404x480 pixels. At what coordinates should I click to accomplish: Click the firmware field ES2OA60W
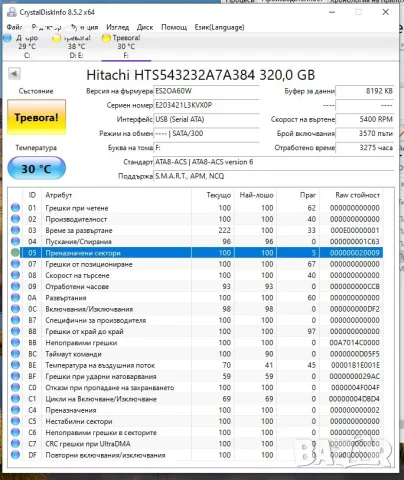coord(206,91)
